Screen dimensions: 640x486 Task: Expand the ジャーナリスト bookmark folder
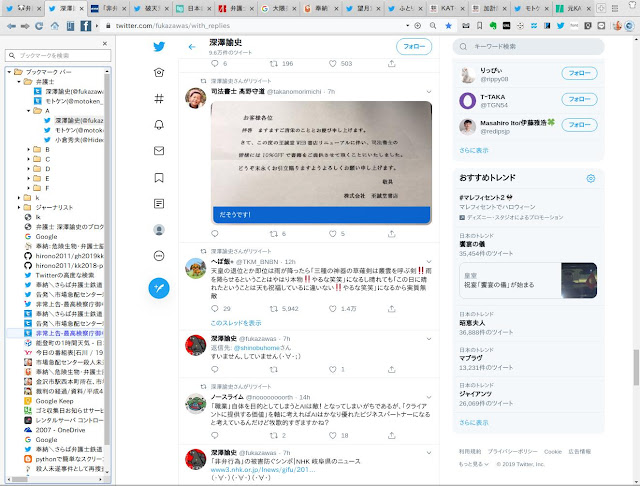tap(19, 207)
